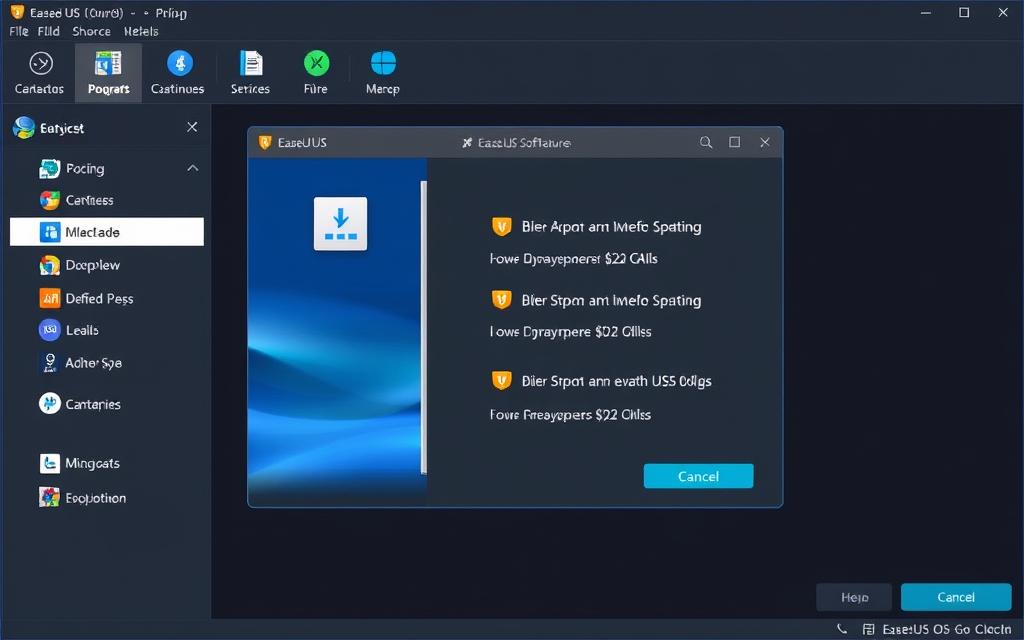Click Cancel in the EaseUUS dialog
The image size is (1024, 640).
[x=698, y=476]
